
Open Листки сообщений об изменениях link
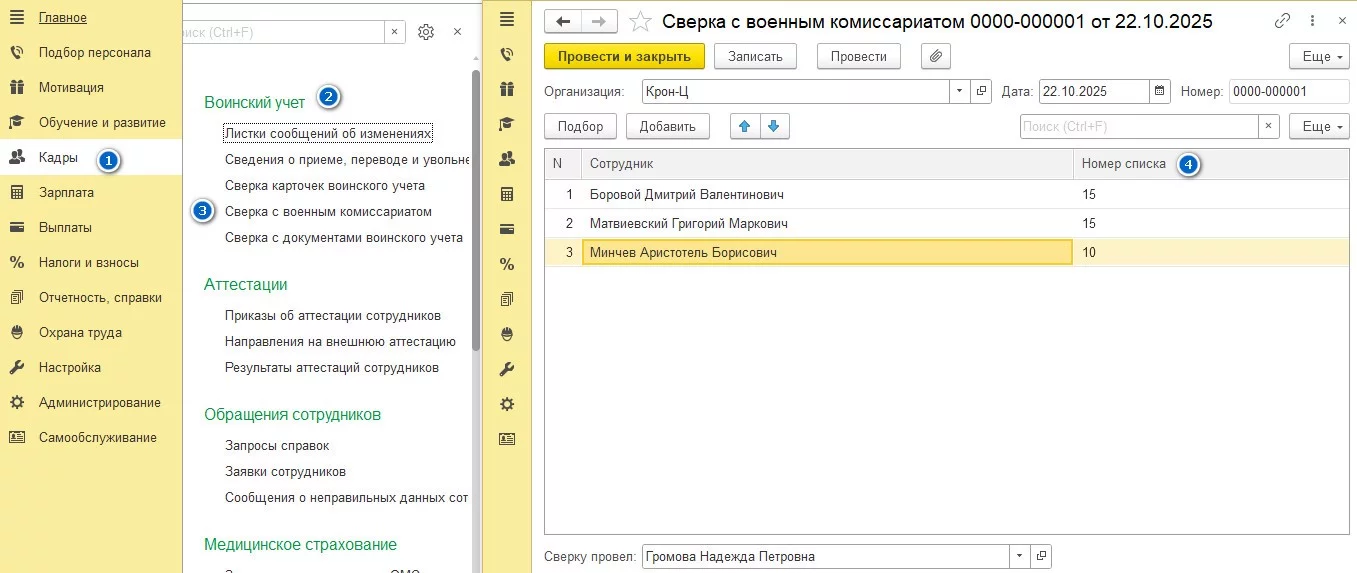(328, 133)
